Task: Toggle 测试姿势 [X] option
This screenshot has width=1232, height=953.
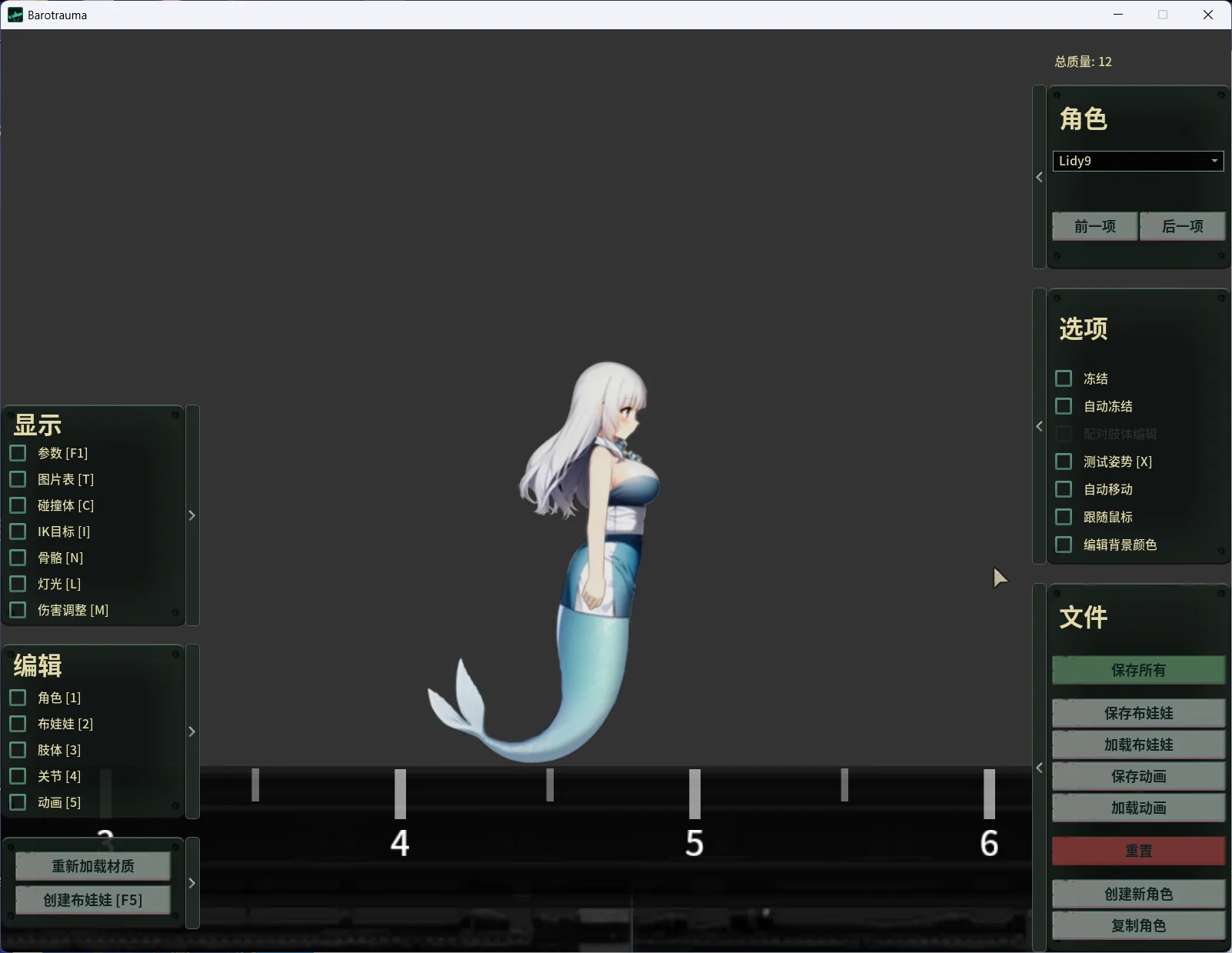Action: pos(1064,462)
